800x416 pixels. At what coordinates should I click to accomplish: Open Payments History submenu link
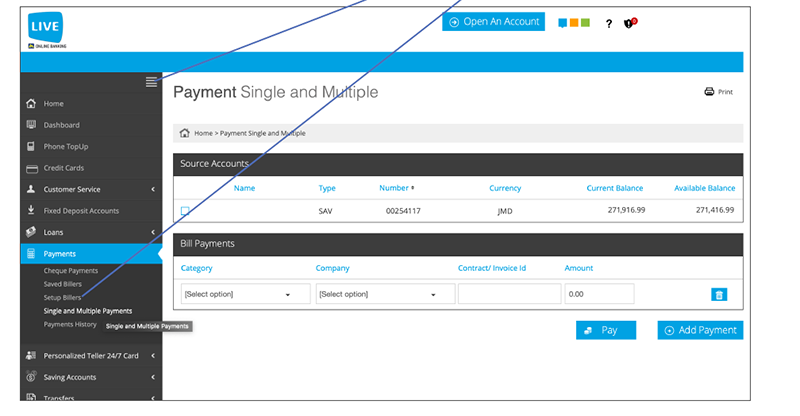pyautogui.click(x=70, y=324)
